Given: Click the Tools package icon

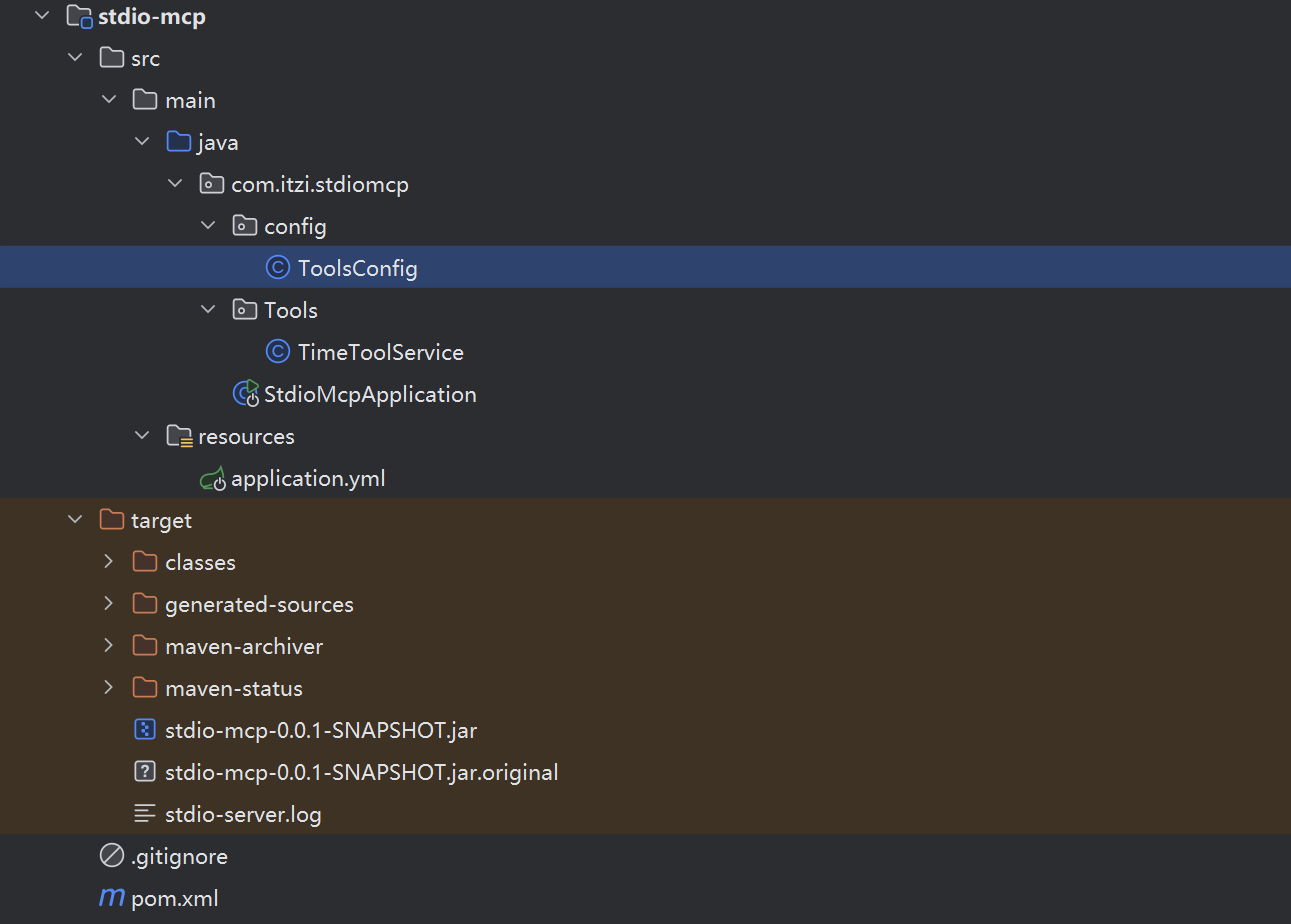Looking at the screenshot, I should tap(245, 310).
